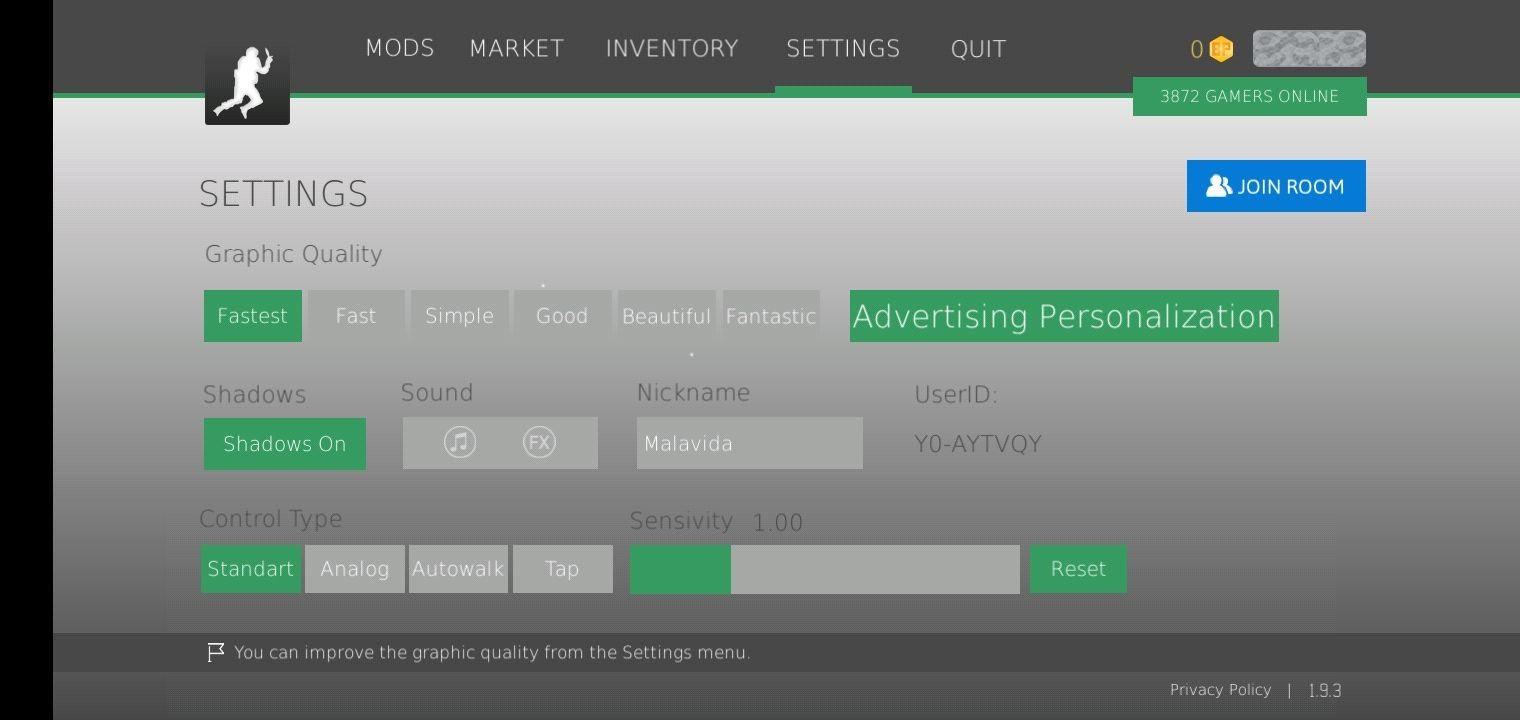The image size is (1520, 720).
Task: Click the blurred profile name at top right
Action: [x=1309, y=49]
